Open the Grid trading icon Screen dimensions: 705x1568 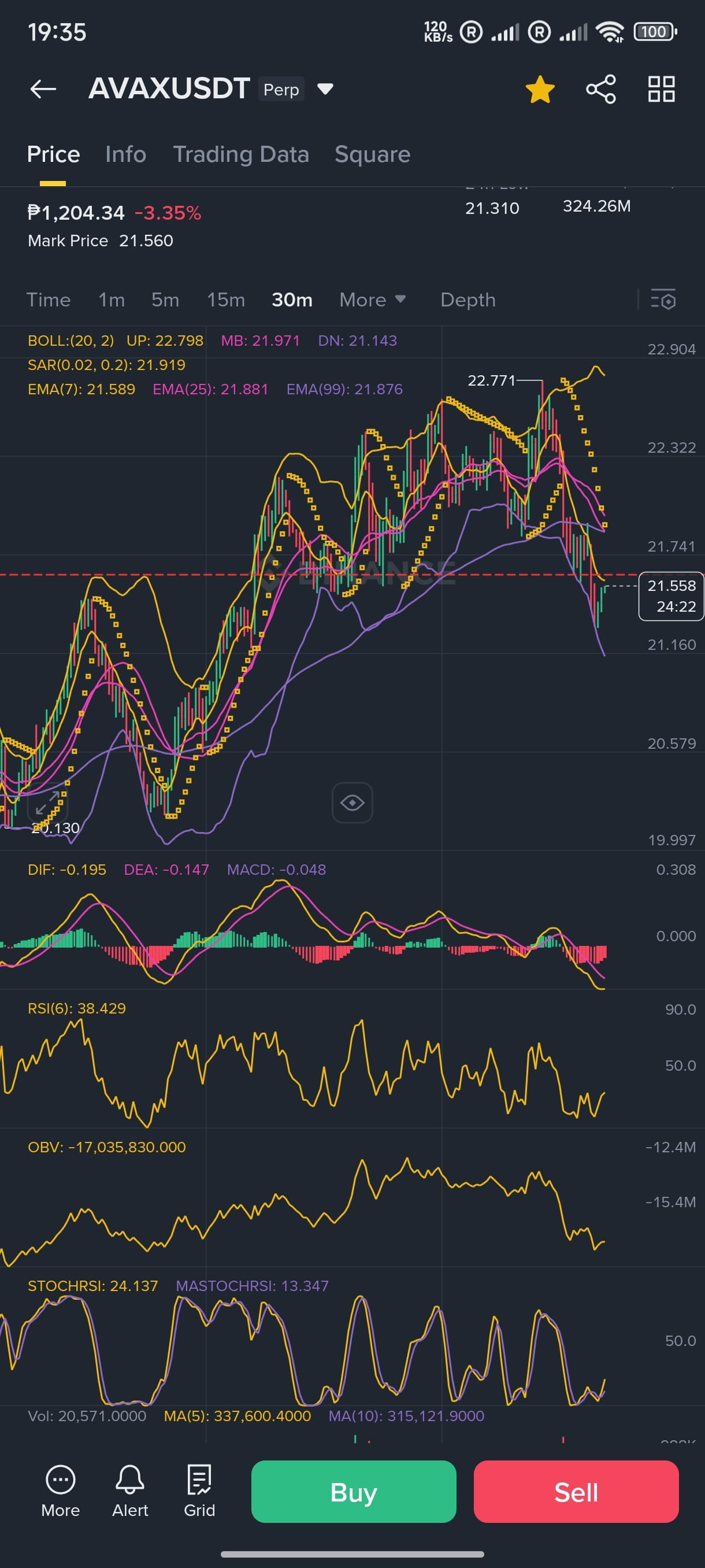click(199, 1491)
